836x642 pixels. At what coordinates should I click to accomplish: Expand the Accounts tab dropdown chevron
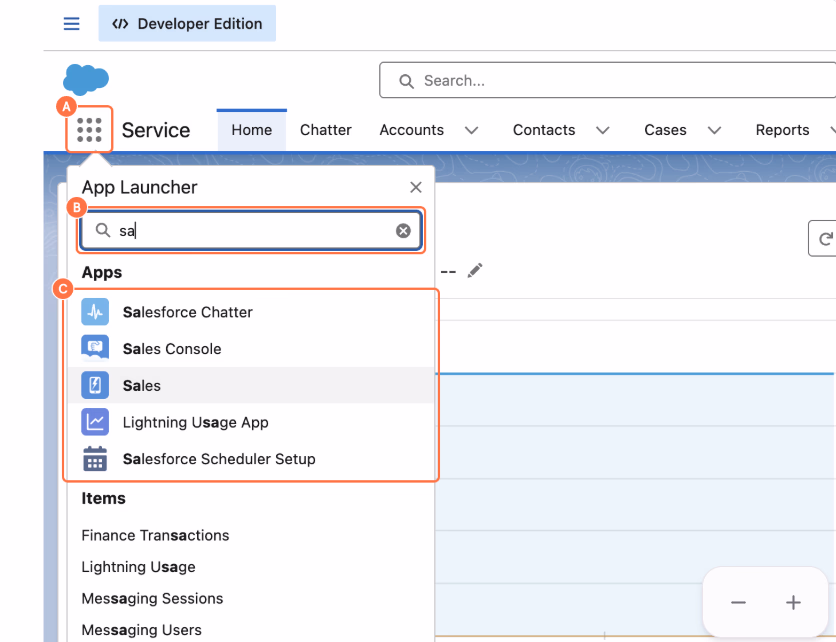coord(471,130)
